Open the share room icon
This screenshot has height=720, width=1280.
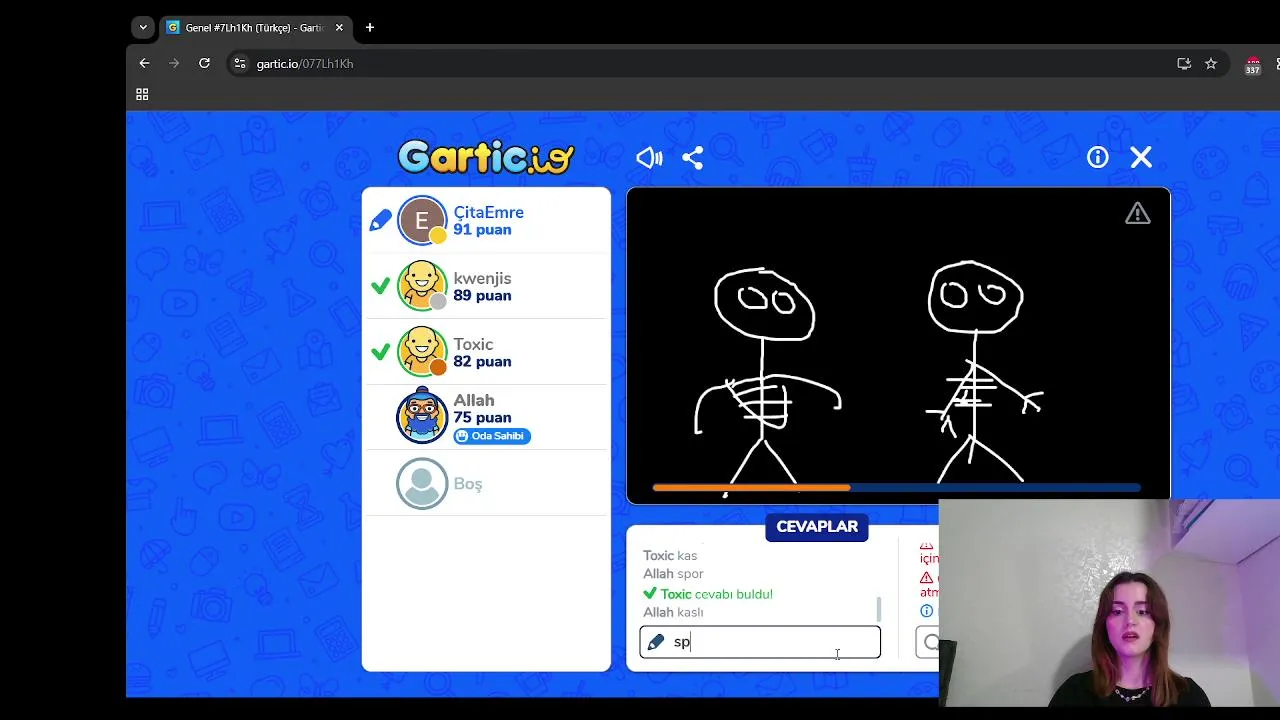tap(693, 158)
